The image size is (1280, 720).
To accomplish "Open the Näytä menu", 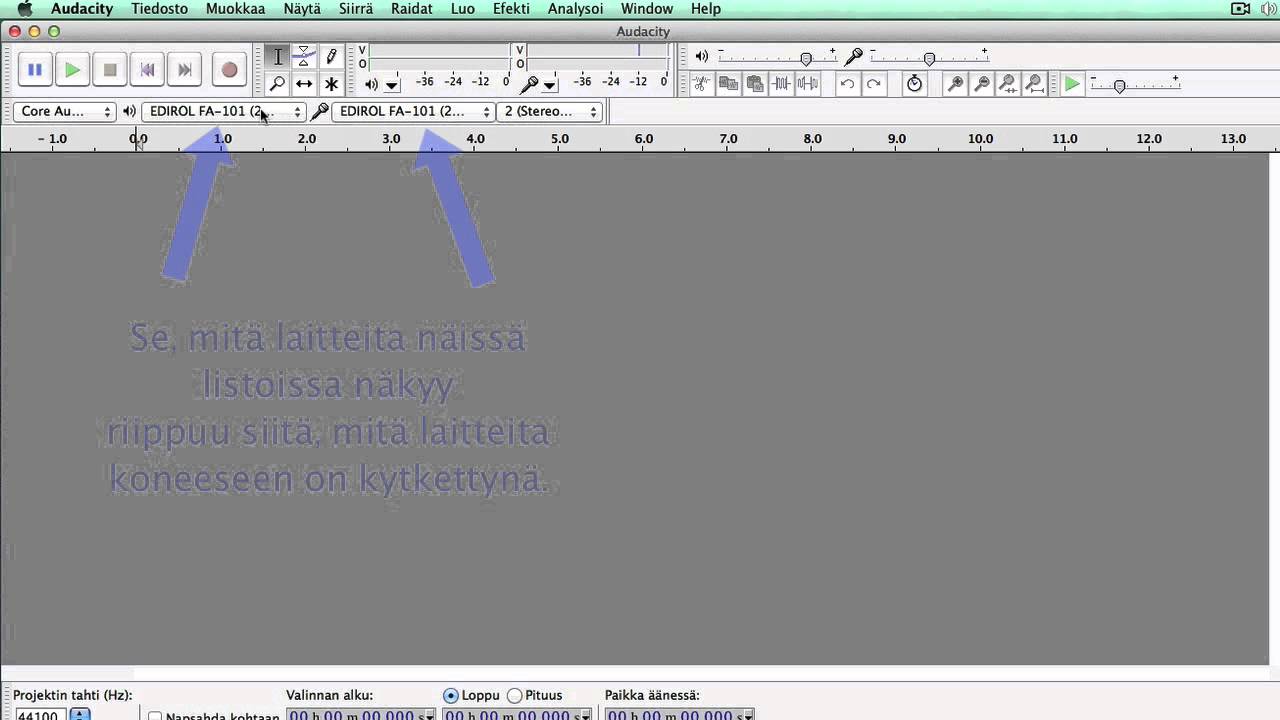I will [x=302, y=9].
